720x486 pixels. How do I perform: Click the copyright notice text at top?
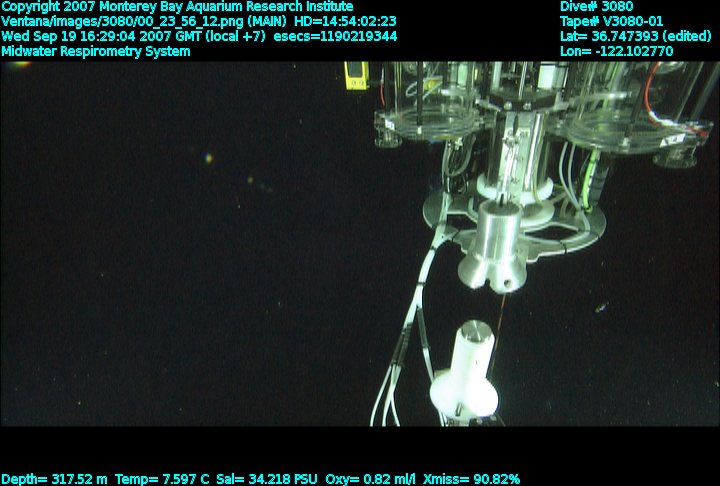pos(177,6)
